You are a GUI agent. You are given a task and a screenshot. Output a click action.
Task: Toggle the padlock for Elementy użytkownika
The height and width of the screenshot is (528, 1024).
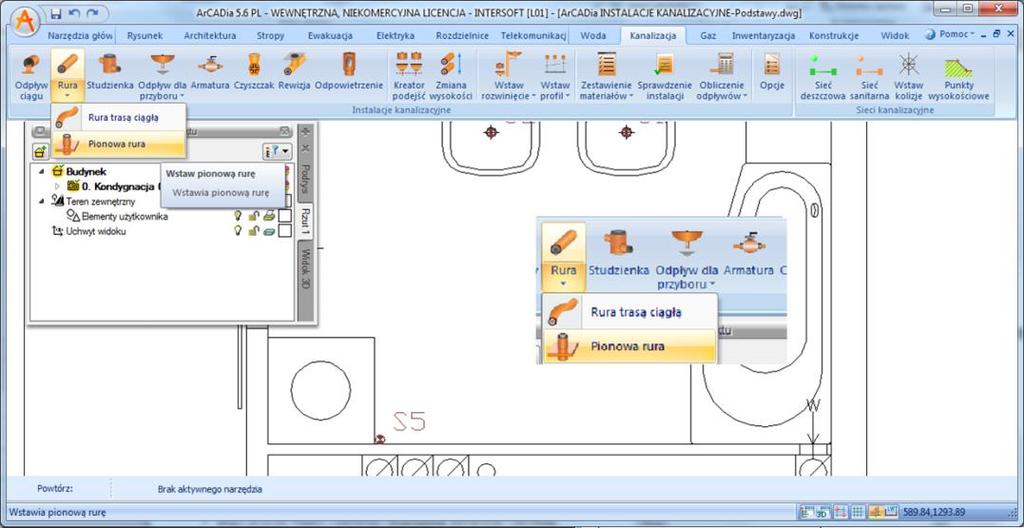coord(254,216)
